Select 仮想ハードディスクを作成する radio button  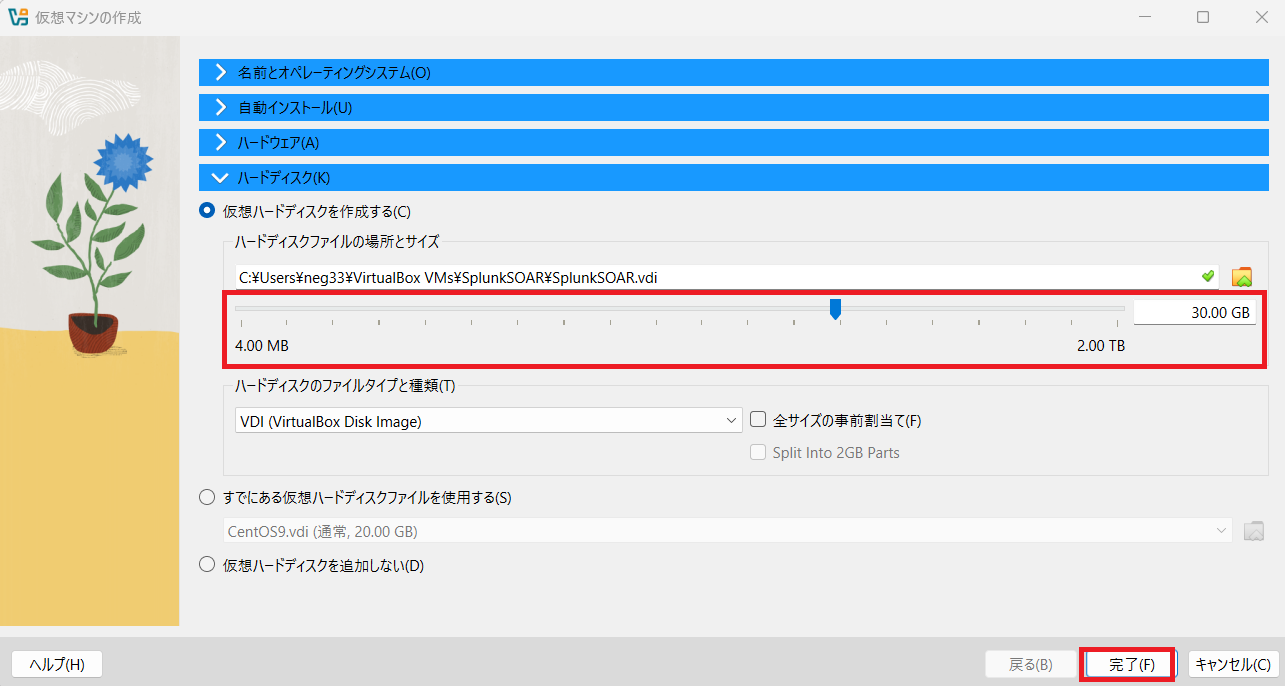207,211
